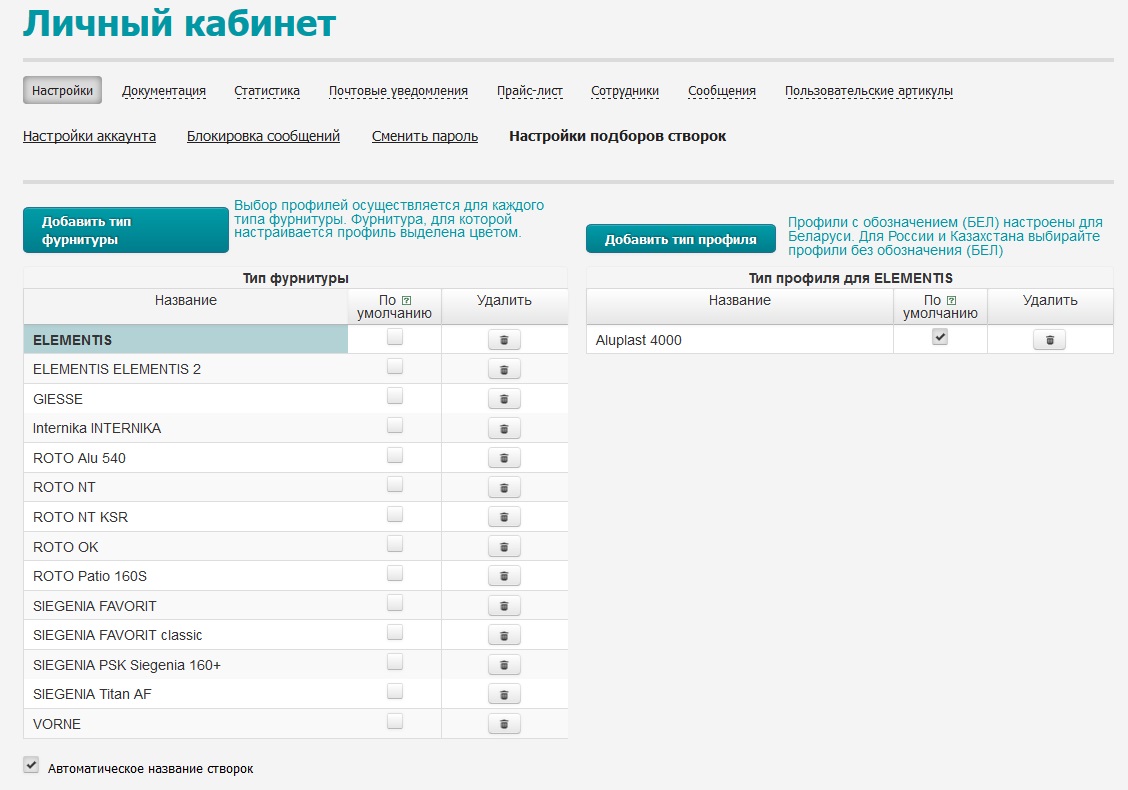Set ROTO NT as default hardware
1128x790 pixels.
pos(395,485)
